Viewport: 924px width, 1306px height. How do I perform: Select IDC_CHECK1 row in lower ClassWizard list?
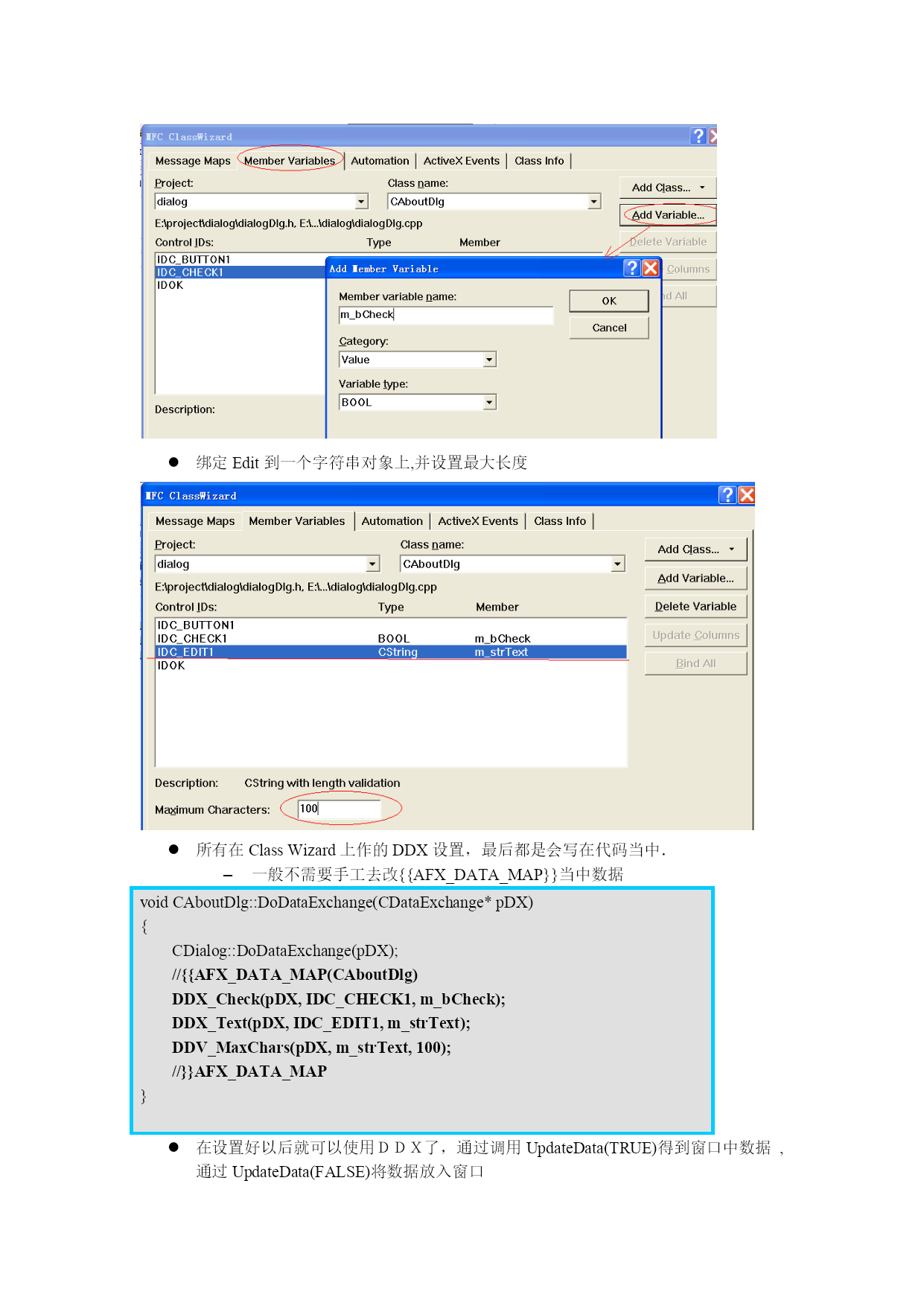point(391,638)
